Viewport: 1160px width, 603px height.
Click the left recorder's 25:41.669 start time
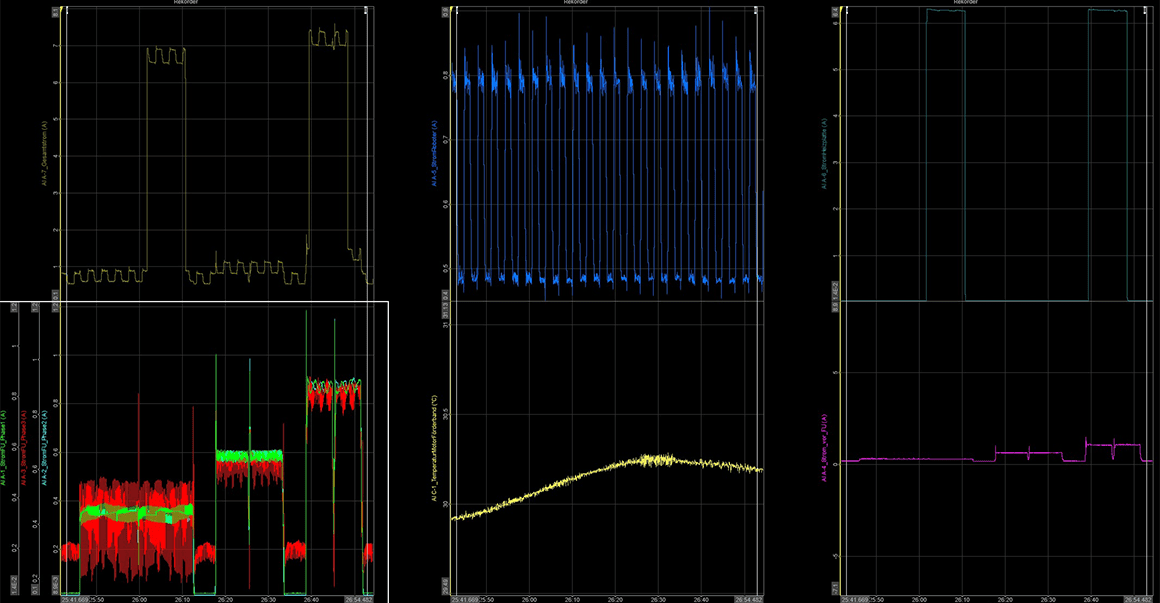(x=75, y=598)
